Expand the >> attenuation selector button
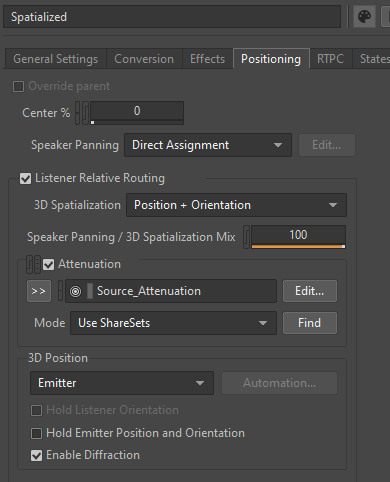This screenshot has width=390, height=482. 39,291
